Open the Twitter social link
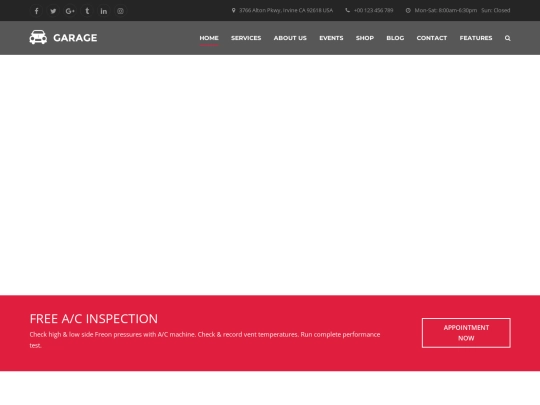540x405 pixels. 53,11
